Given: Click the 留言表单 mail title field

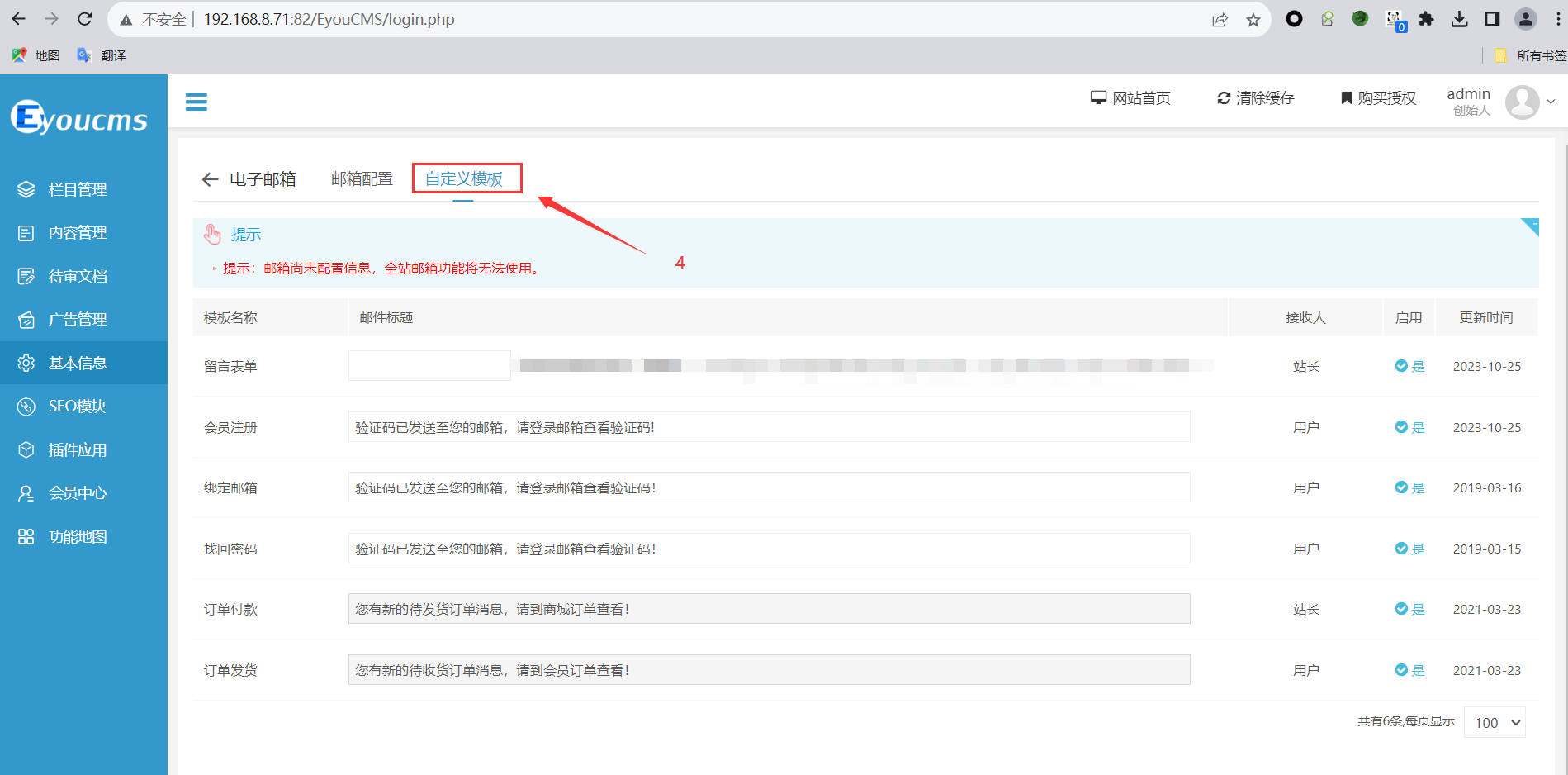Looking at the screenshot, I should pyautogui.click(x=429, y=366).
